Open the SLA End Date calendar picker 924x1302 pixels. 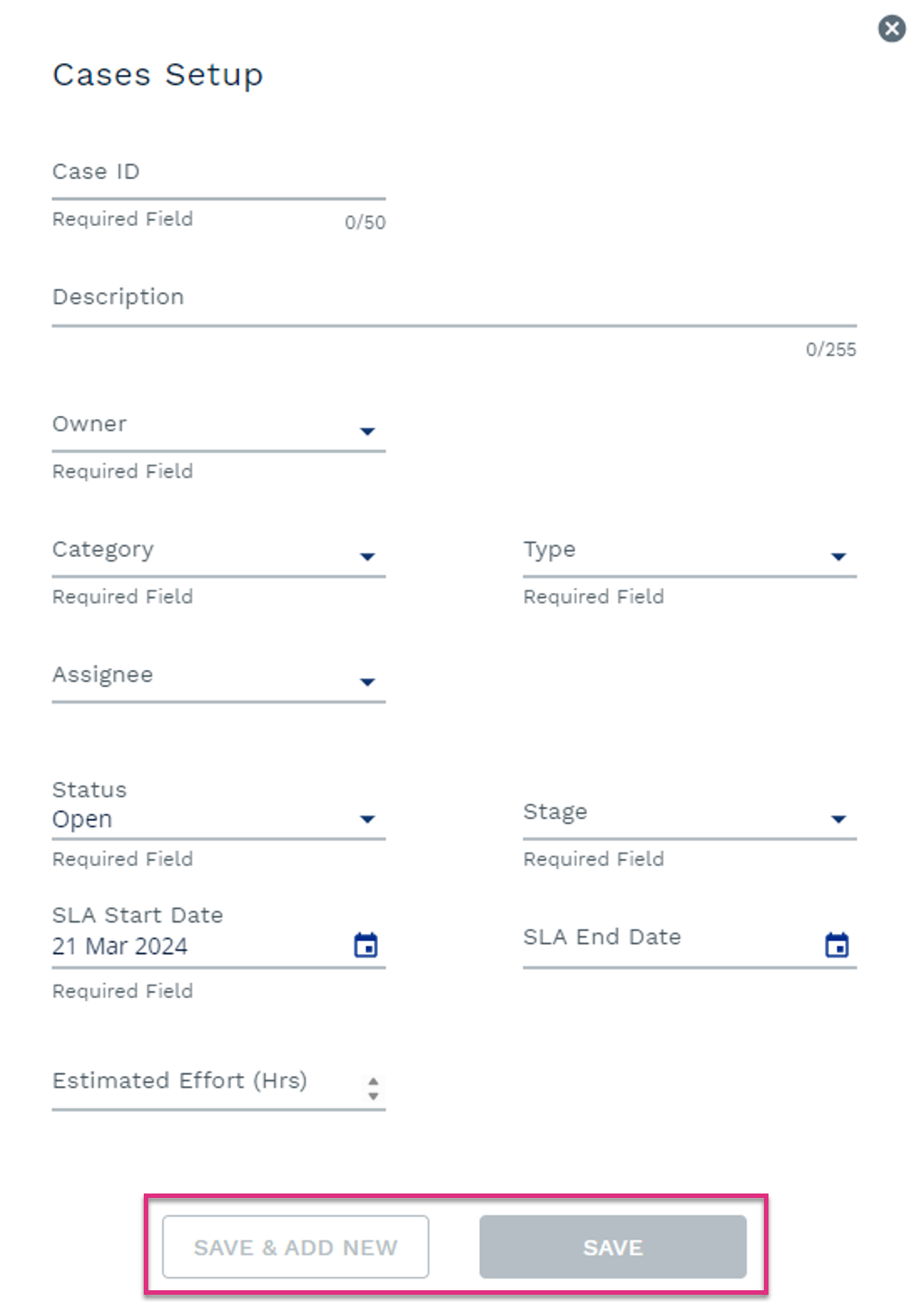coord(837,945)
